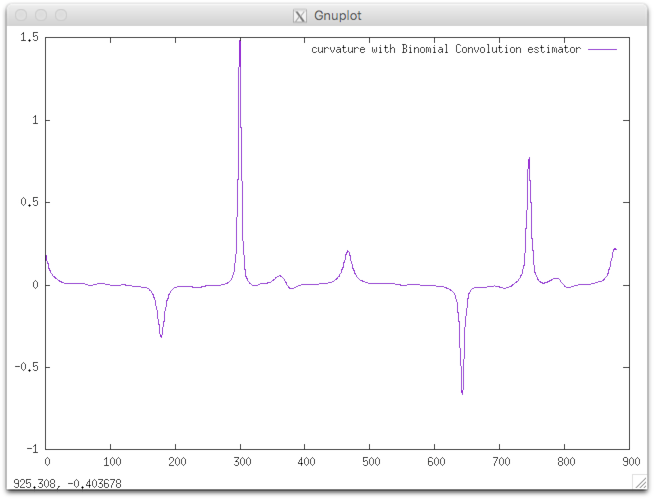This screenshot has width=654, height=499.
Task: Maximize the Gnuplot window
Action: click(x=61, y=16)
